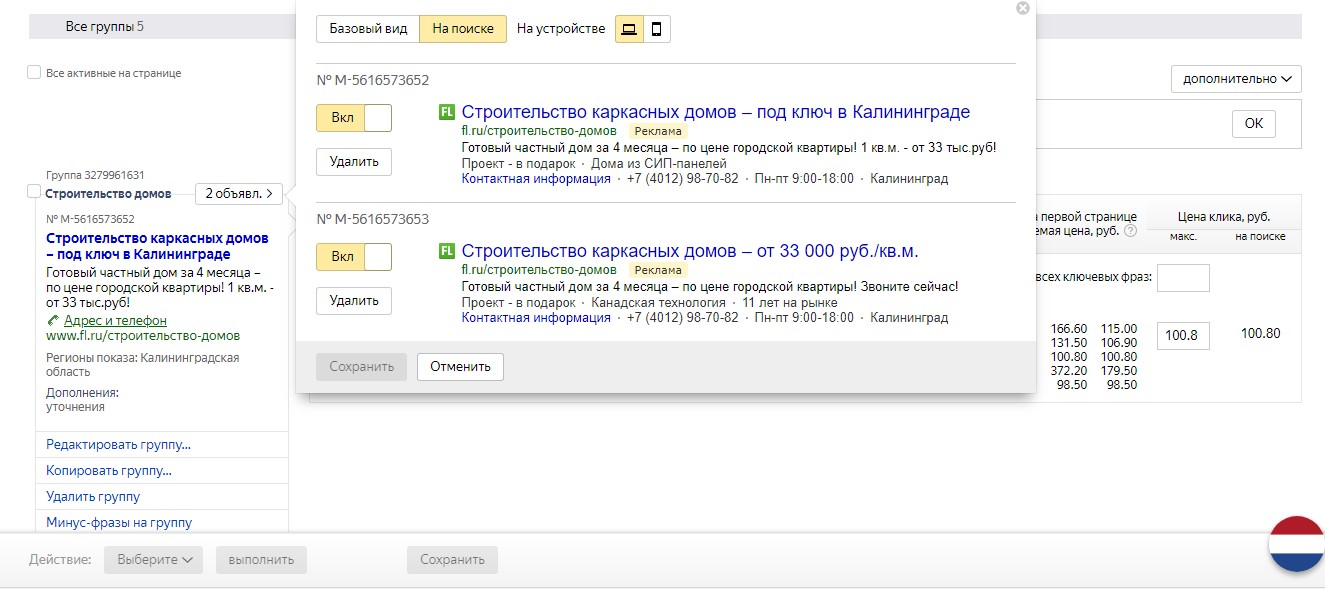Select the 'На поиске' view tab
The image size is (1325, 589).
click(463, 29)
